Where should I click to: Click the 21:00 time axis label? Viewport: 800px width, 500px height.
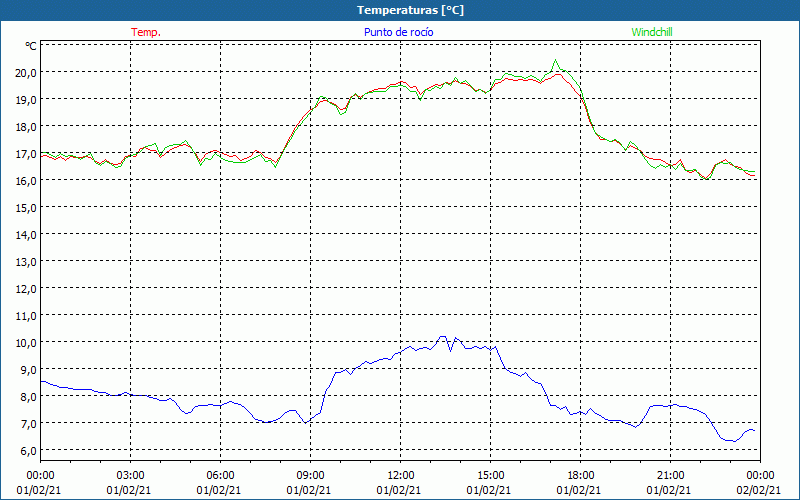coord(670,476)
